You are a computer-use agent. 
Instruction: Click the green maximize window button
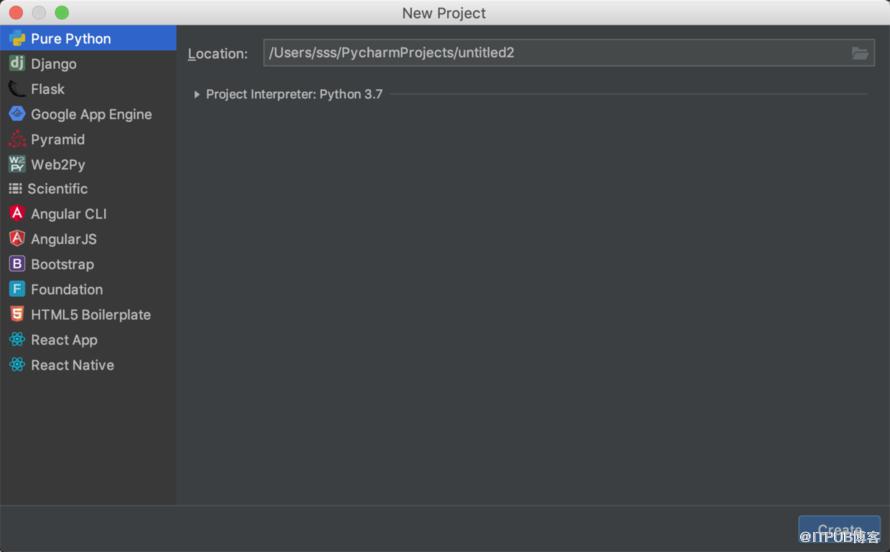61,12
